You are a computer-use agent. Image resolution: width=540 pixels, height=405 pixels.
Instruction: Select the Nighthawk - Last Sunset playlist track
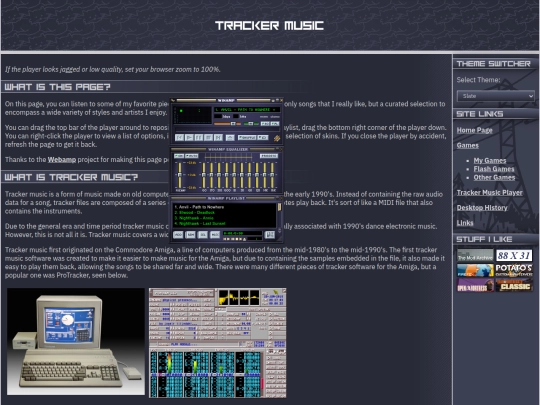(224, 224)
